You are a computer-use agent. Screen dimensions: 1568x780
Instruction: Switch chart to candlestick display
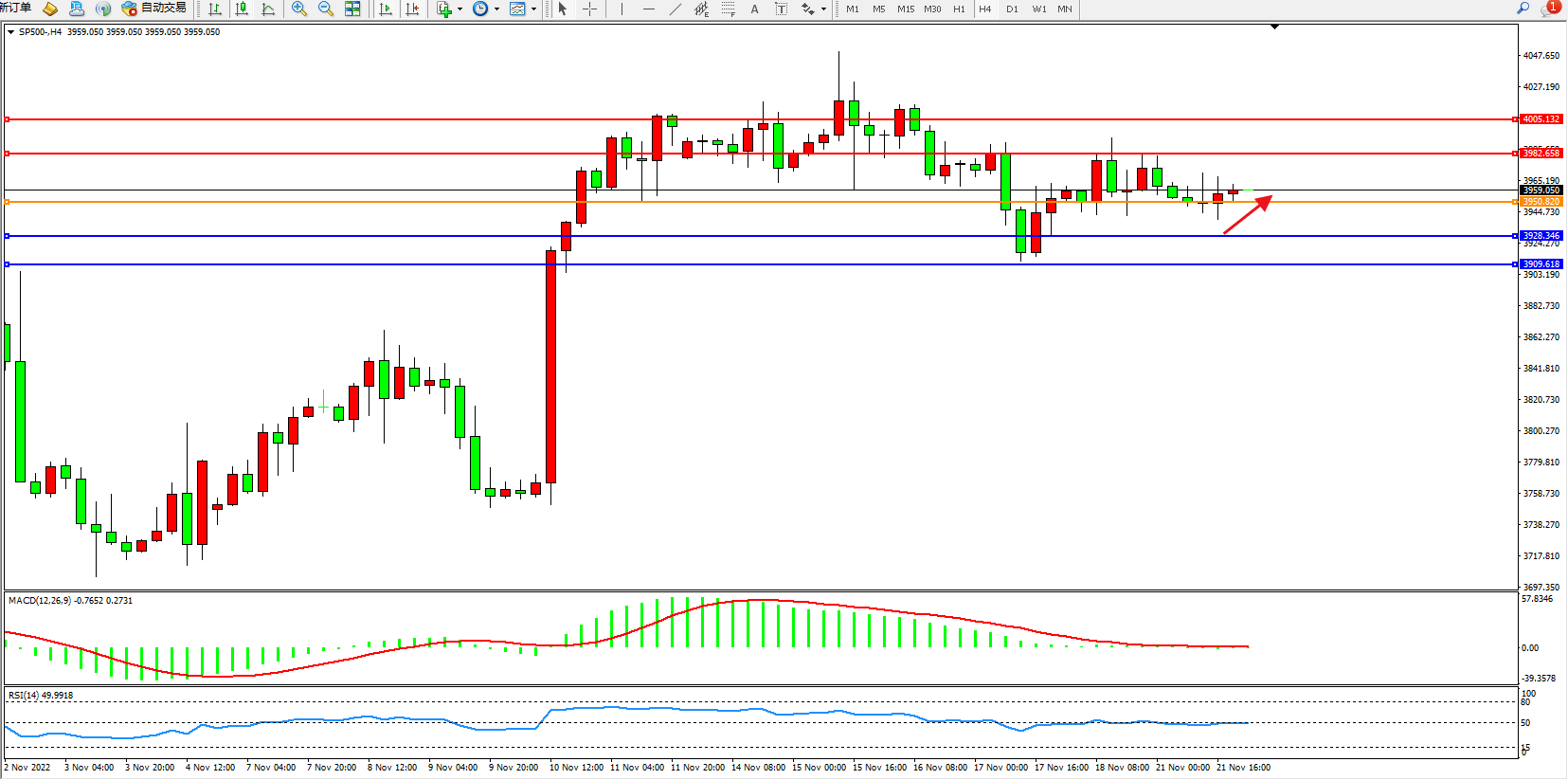pos(242,9)
